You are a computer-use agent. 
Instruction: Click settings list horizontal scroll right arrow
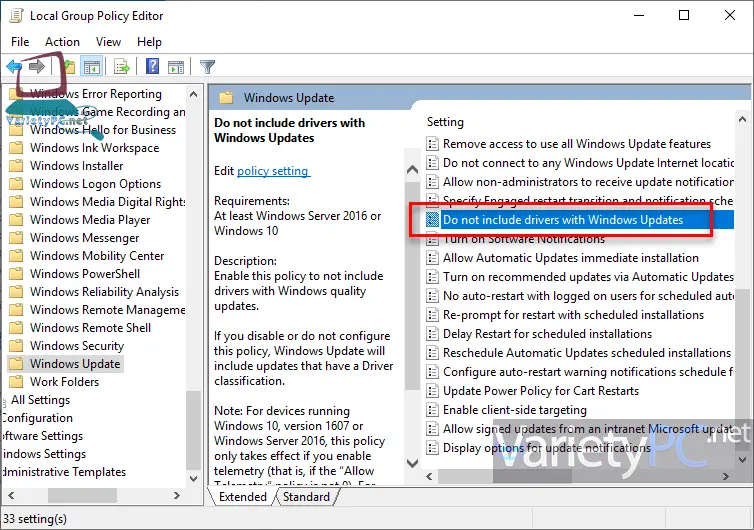[x=726, y=477]
